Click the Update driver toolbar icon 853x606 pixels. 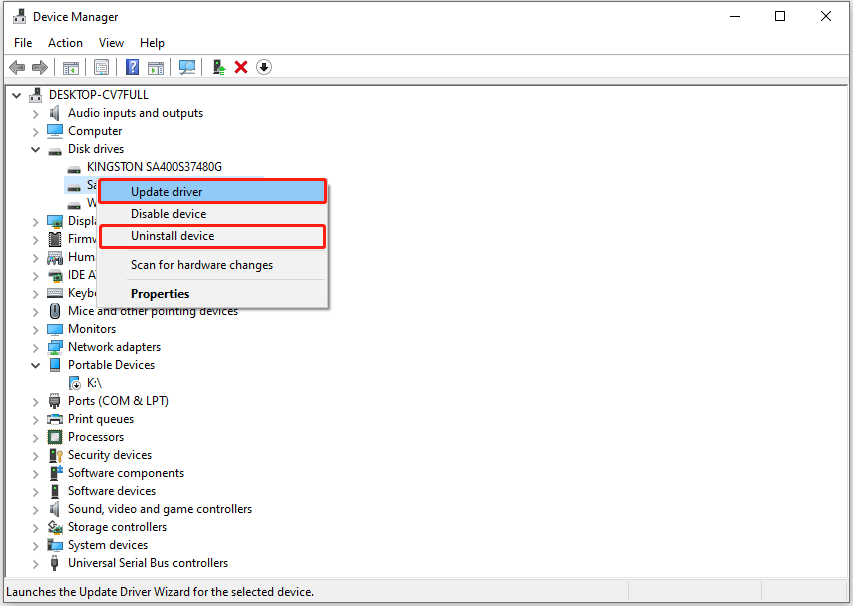[218, 67]
